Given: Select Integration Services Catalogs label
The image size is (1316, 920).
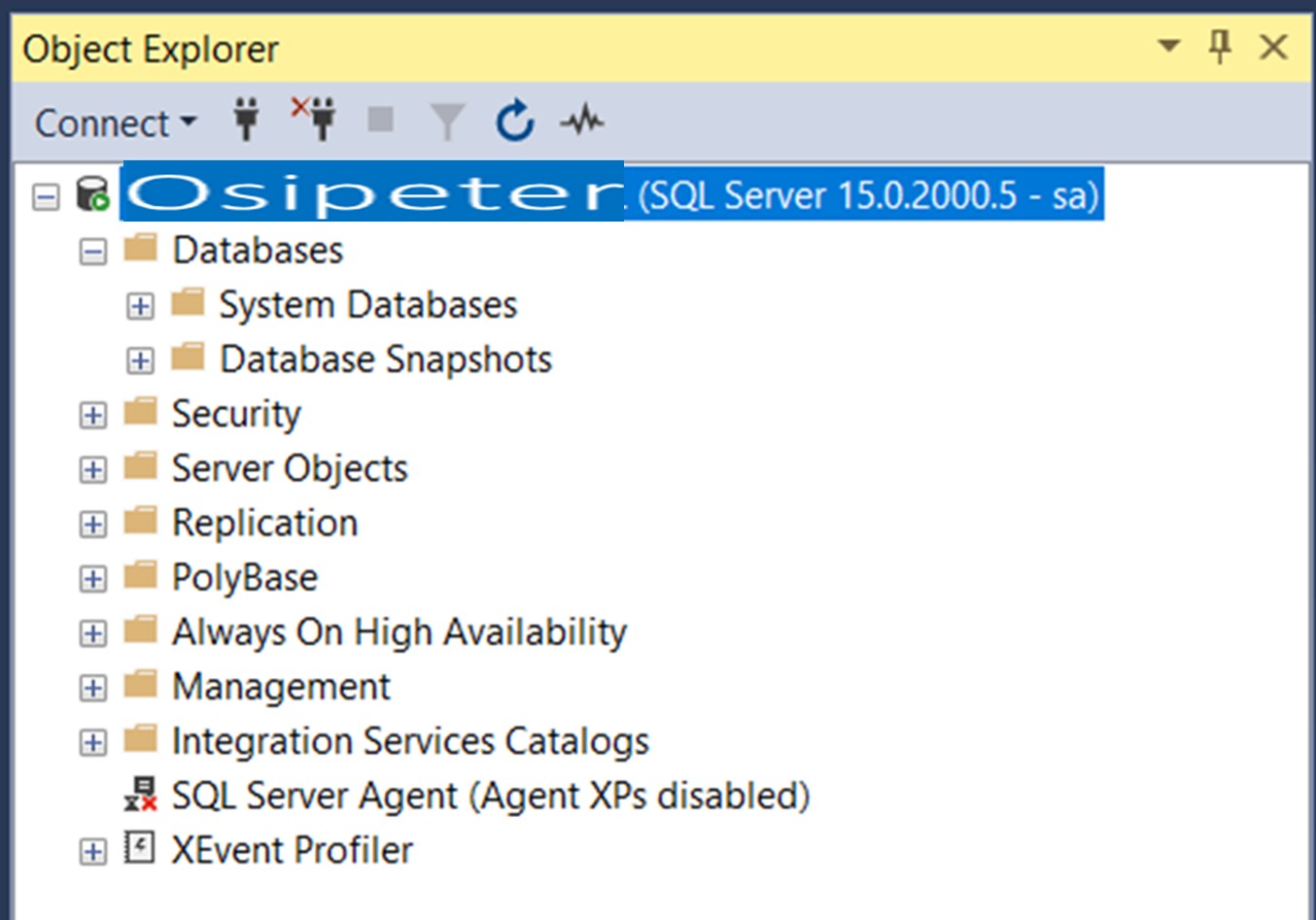Looking at the screenshot, I should click(x=410, y=741).
